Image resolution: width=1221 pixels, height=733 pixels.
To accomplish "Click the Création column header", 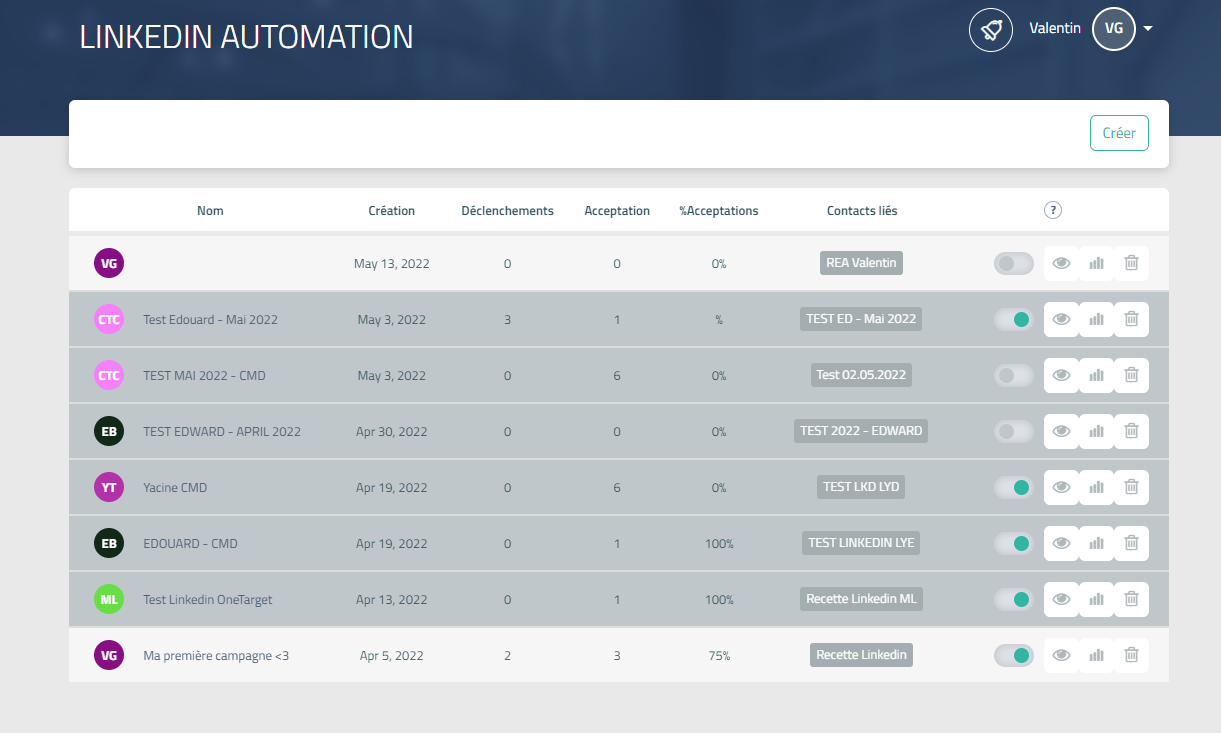I will coord(391,211).
